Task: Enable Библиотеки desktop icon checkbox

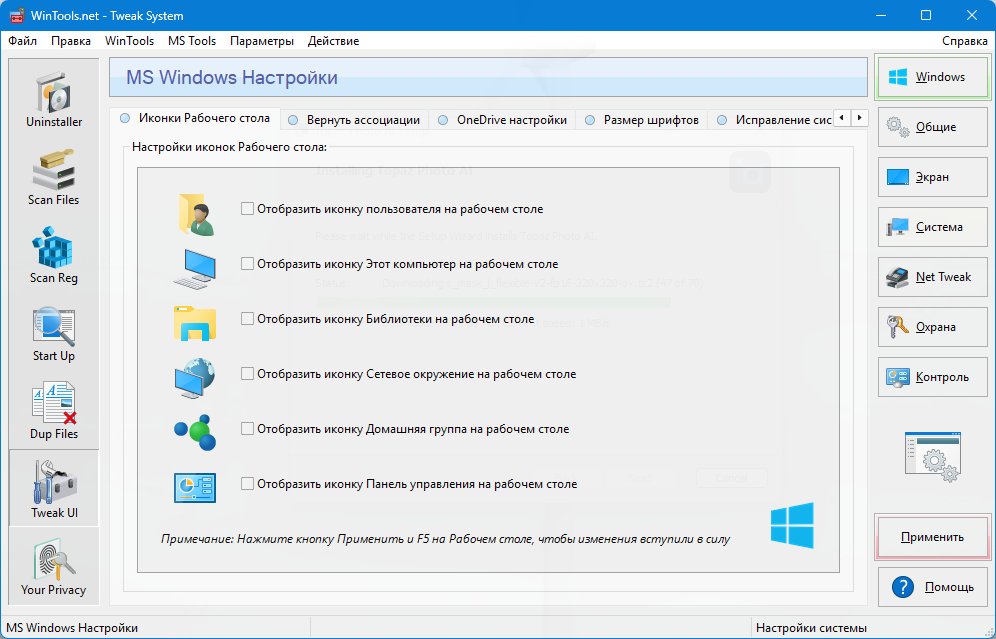Action: click(x=247, y=318)
